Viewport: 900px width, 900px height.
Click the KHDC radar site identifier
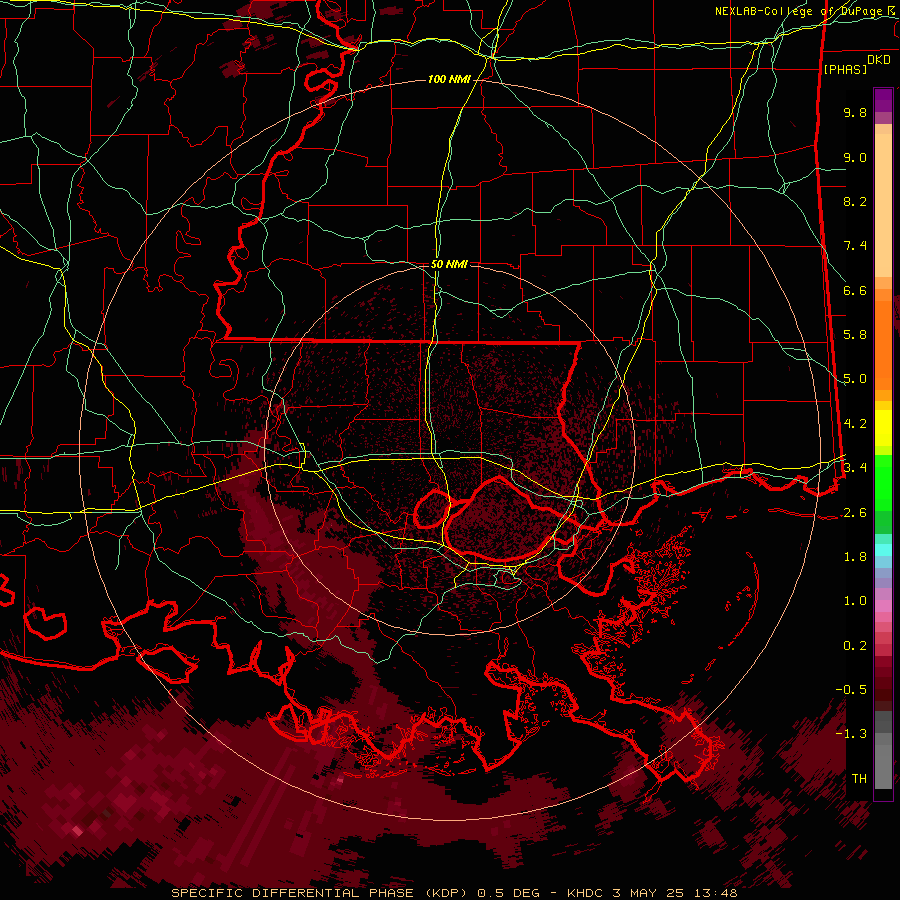(585, 893)
